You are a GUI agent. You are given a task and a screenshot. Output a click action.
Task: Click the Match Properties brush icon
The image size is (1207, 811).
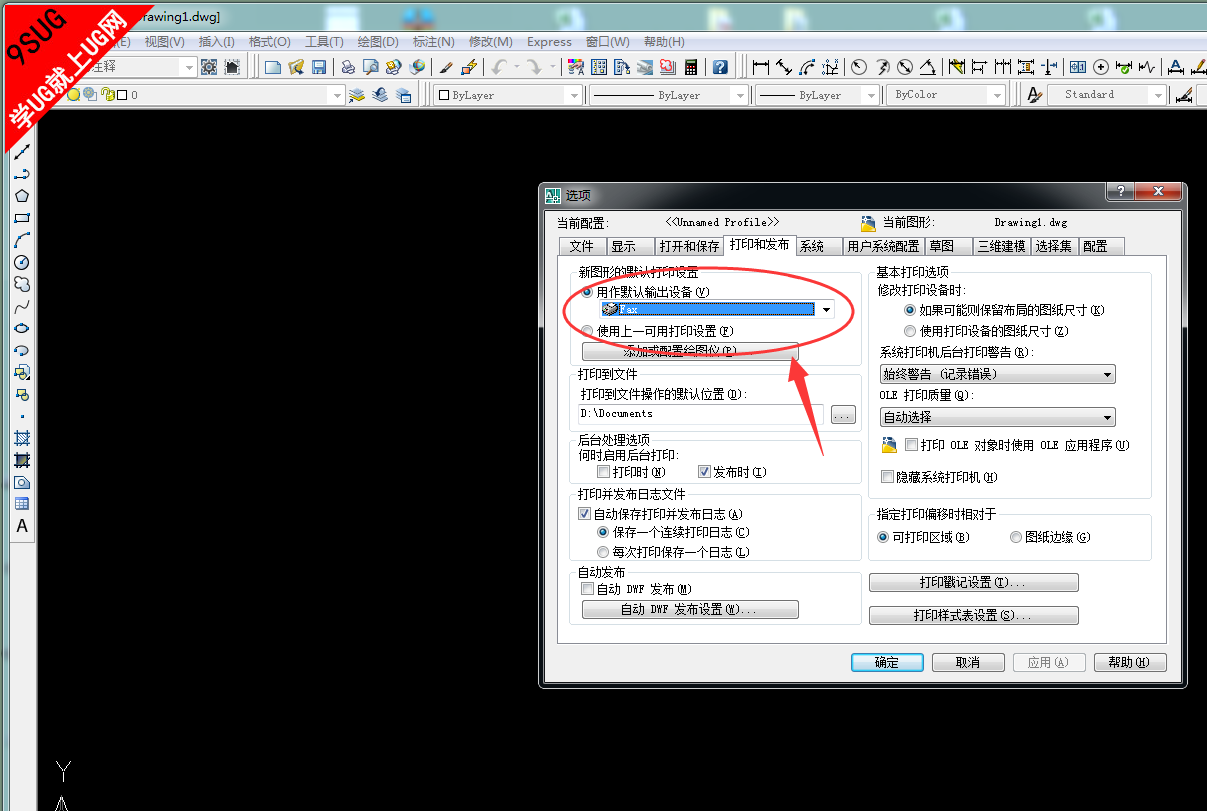click(446, 67)
